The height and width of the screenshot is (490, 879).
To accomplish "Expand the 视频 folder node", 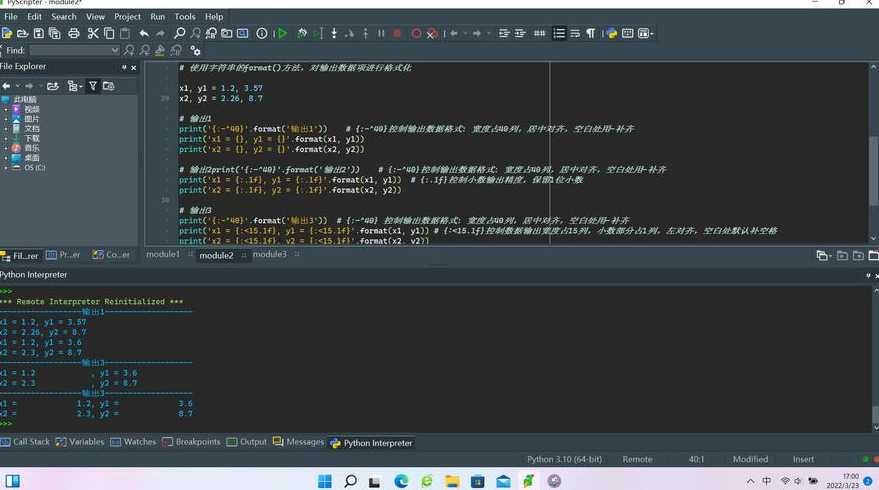I will tap(6, 109).
